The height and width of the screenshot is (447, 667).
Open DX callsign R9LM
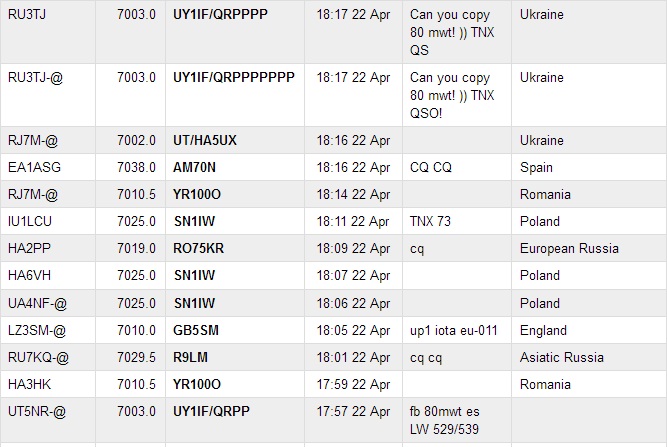tap(190, 357)
